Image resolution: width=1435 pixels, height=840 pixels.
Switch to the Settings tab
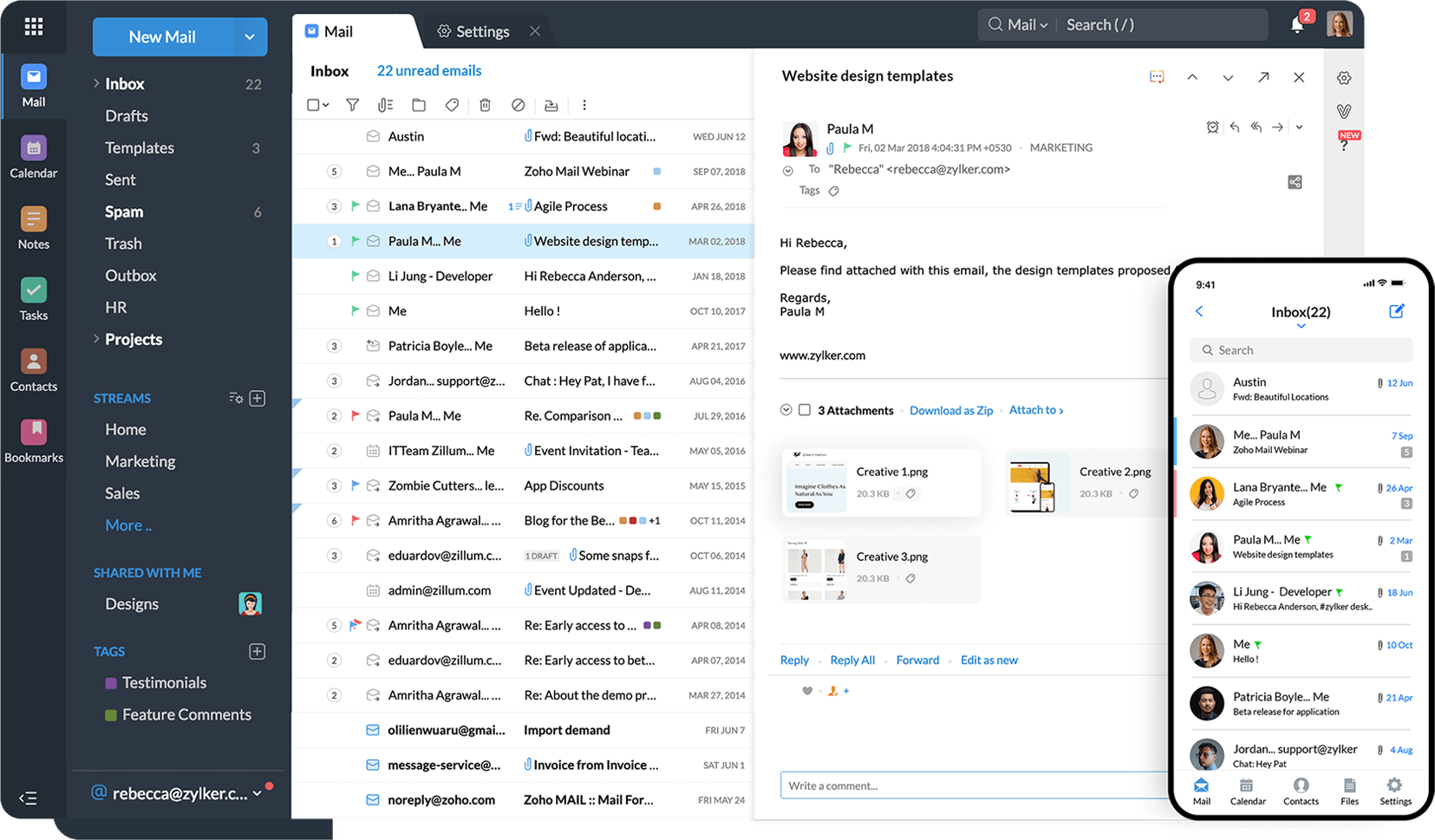pos(482,30)
